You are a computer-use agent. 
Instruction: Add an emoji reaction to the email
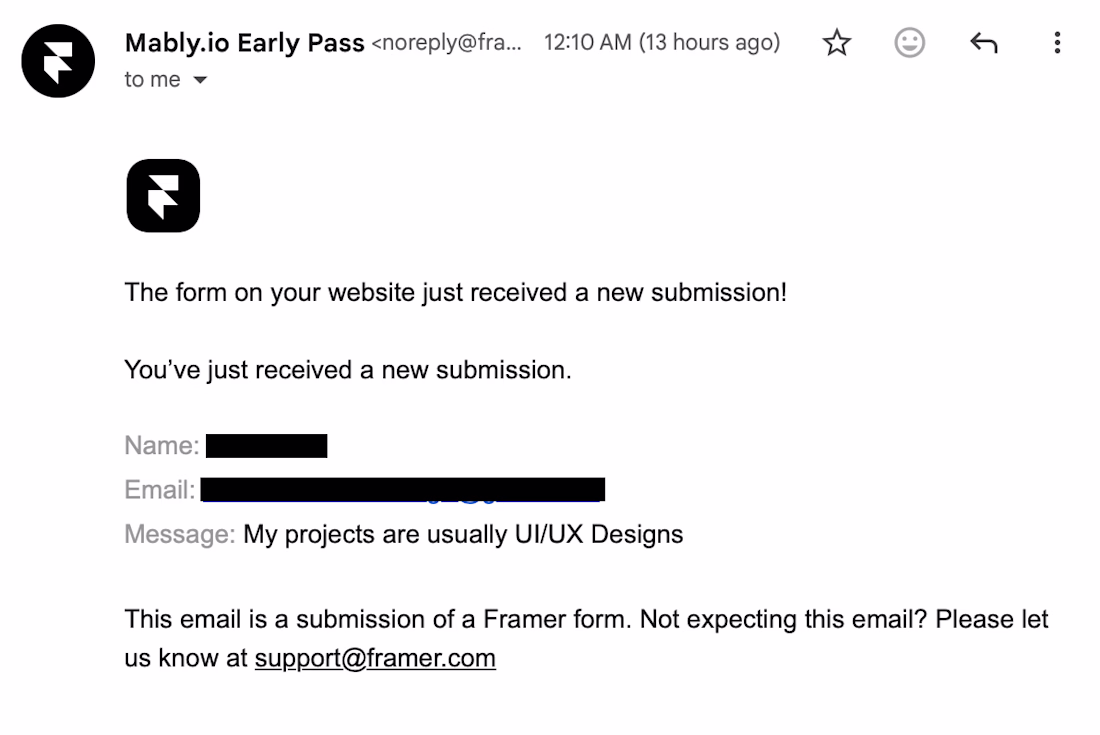point(909,43)
